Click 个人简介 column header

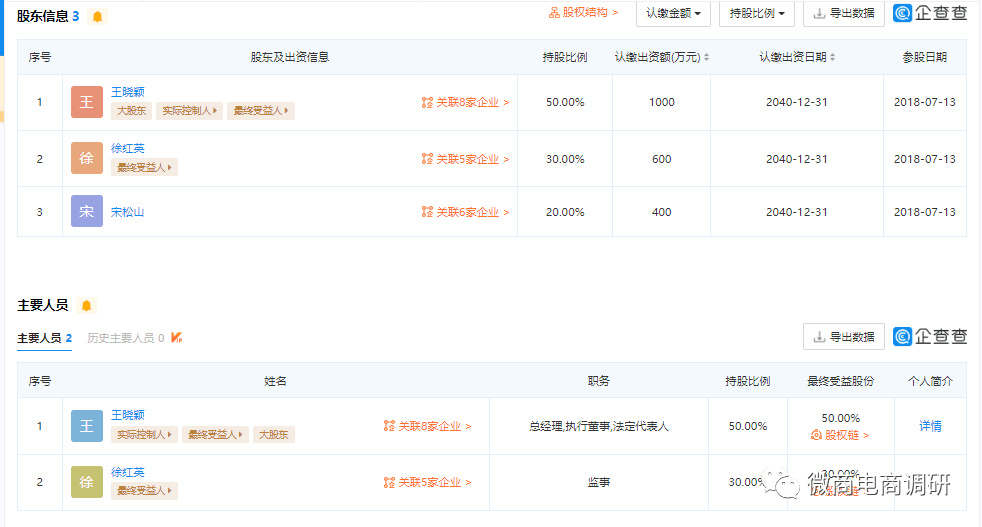click(x=930, y=381)
